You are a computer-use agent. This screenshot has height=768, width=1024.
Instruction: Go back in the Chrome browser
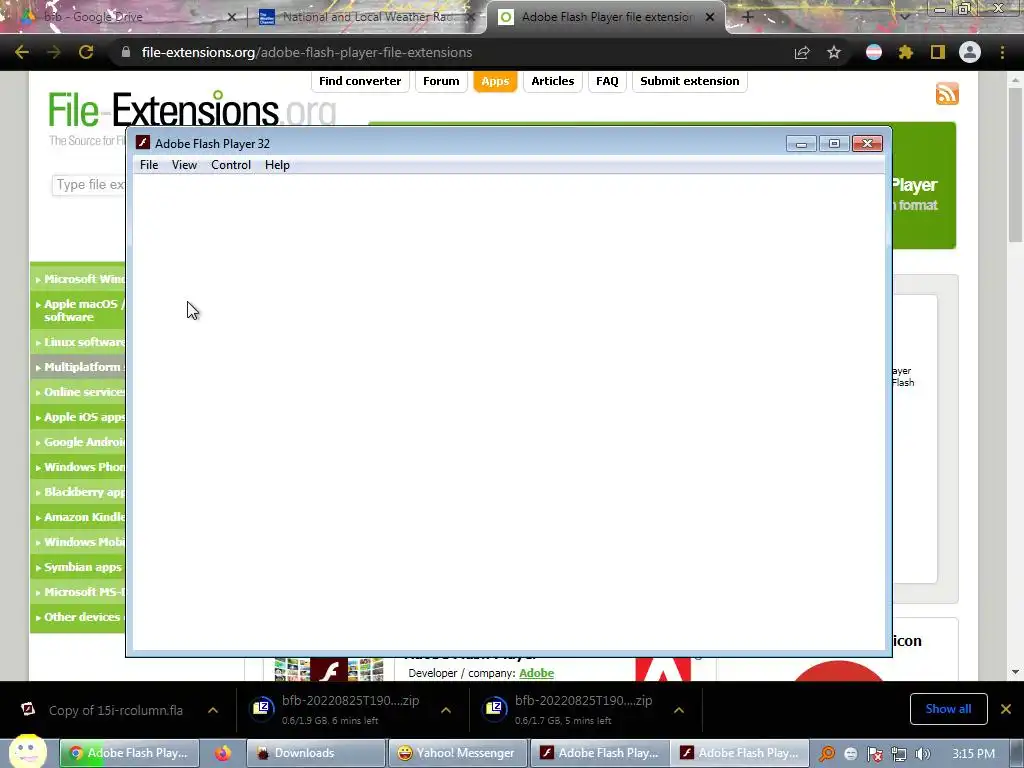point(22,52)
